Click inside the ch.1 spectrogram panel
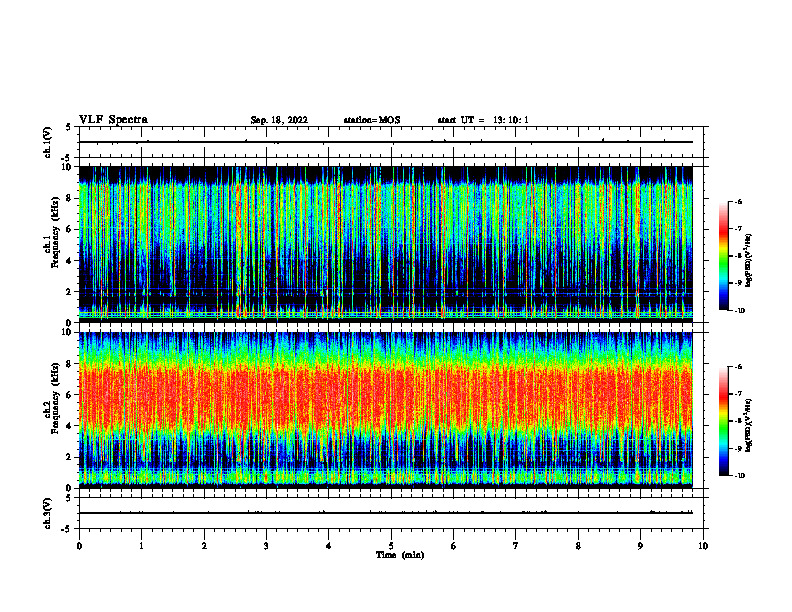This screenshot has width=792, height=612. click(x=385, y=244)
